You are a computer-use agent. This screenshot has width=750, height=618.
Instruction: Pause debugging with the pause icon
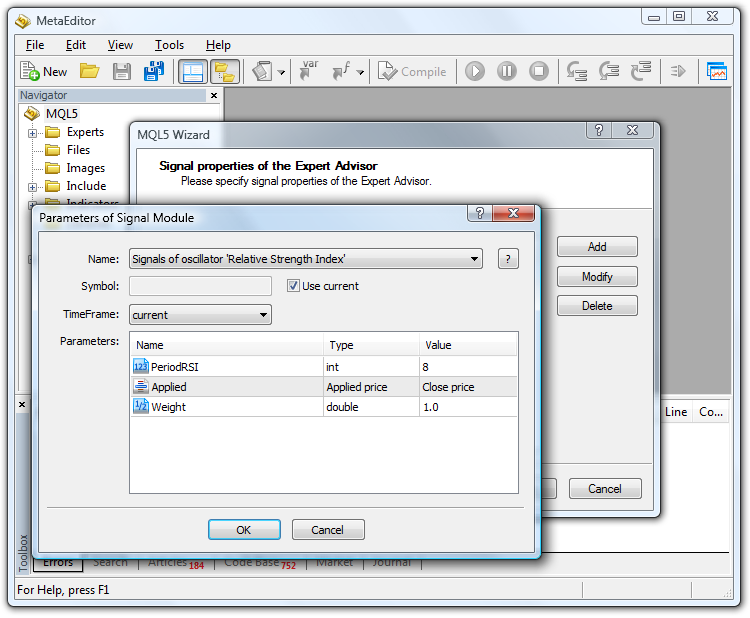pyautogui.click(x=507, y=71)
